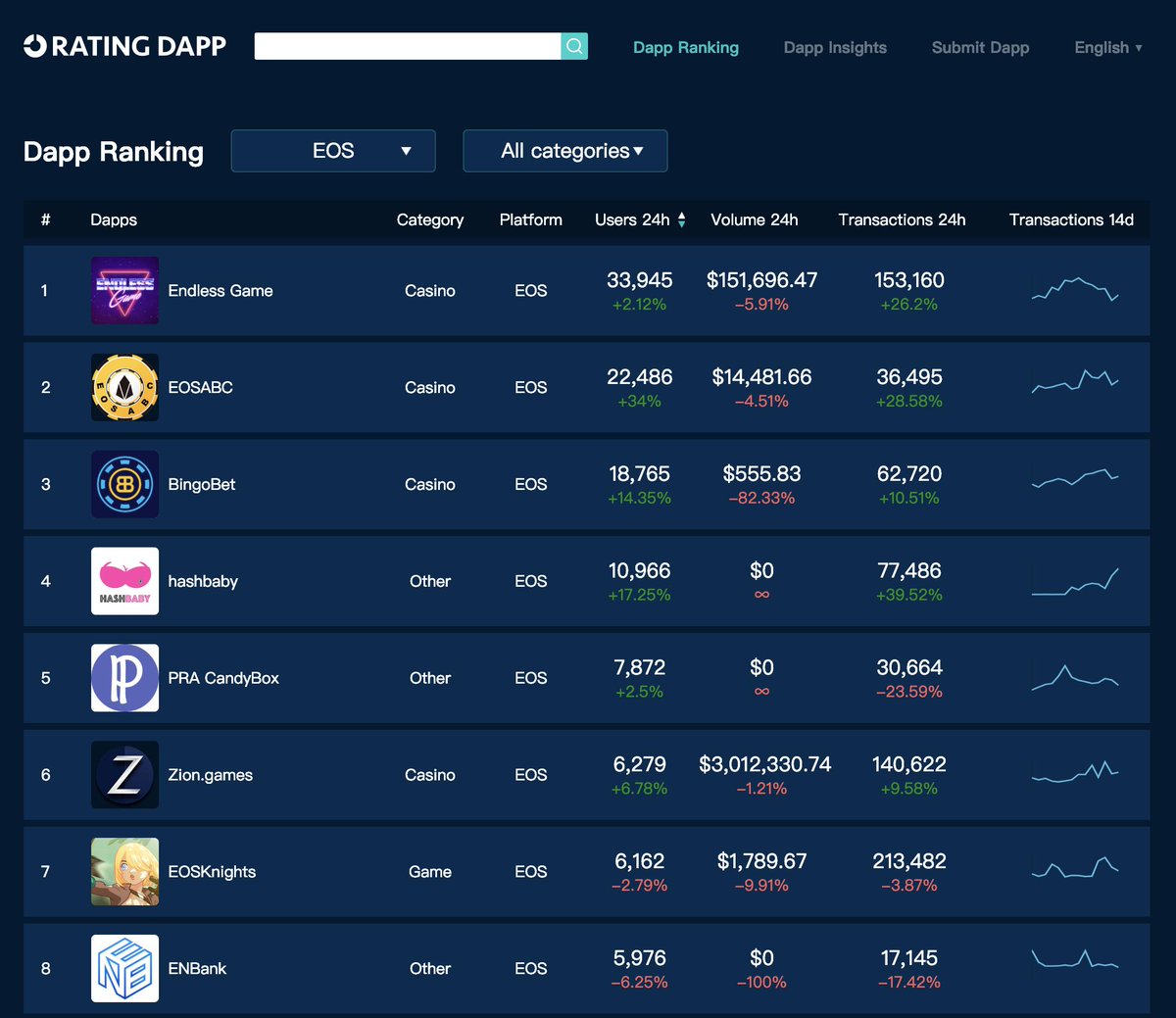Click the Dapps column header
Image resolution: width=1176 pixels, height=1018 pixels.
point(114,220)
